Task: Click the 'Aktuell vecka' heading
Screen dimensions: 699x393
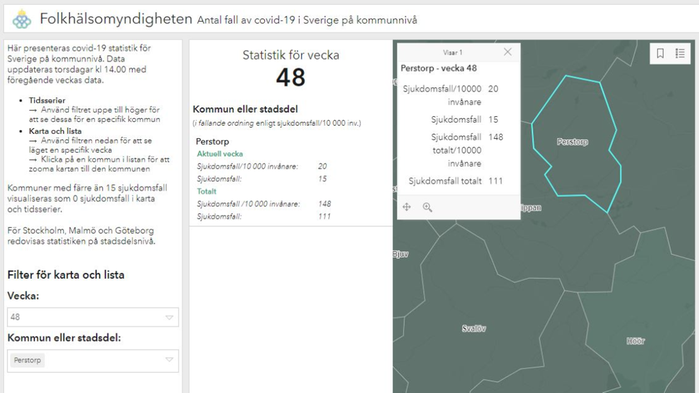Action: pos(220,154)
